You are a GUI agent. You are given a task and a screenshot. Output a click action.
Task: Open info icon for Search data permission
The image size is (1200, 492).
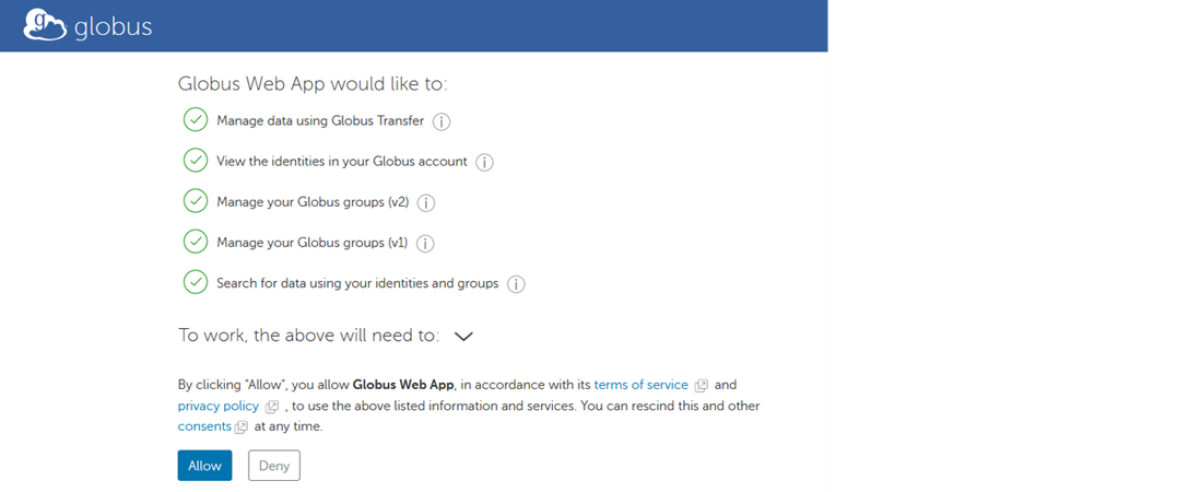(x=515, y=284)
